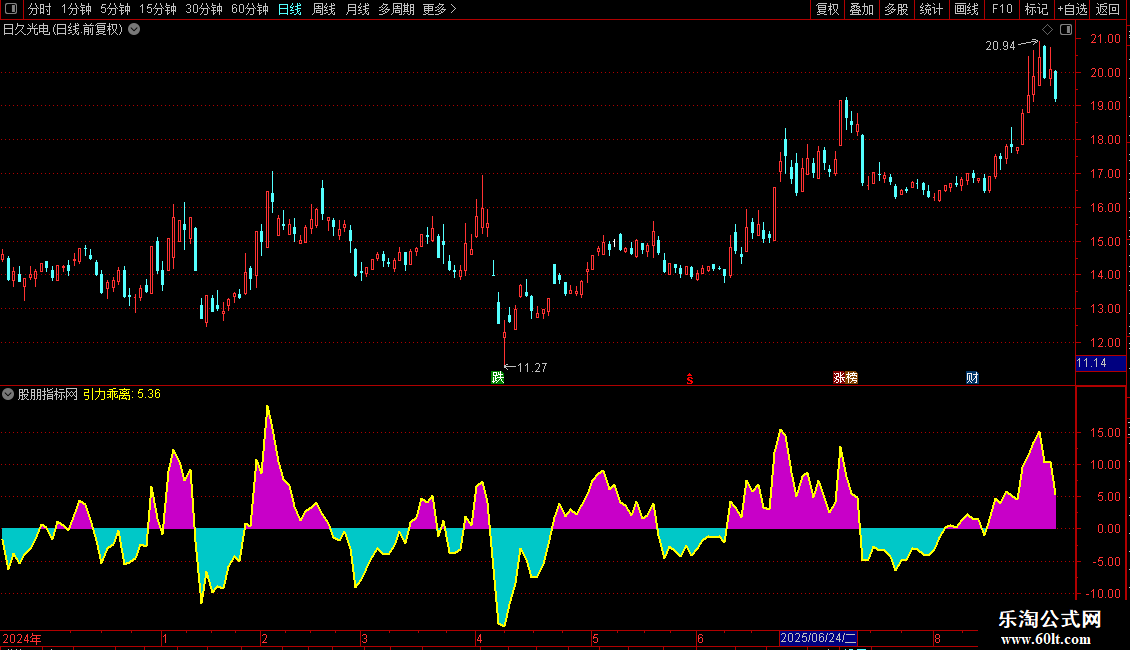Add stock via +自选 button
Viewport: 1130px width, 650px height.
click(x=1072, y=9)
